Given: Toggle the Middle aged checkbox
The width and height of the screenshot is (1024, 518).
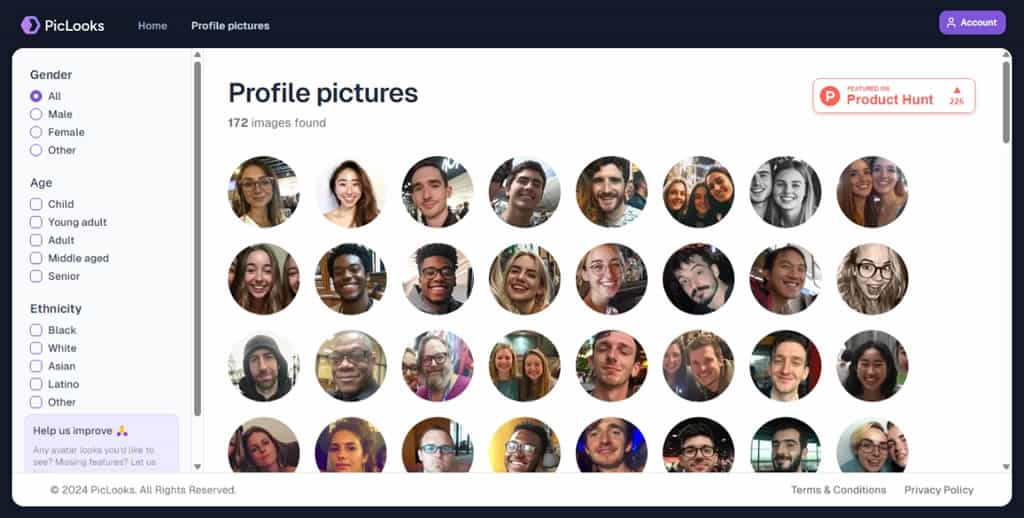Looking at the screenshot, I should pyautogui.click(x=36, y=258).
